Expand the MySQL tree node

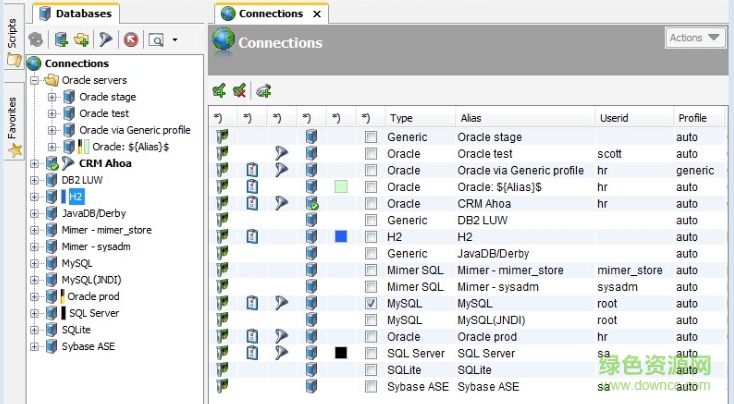coord(36,263)
